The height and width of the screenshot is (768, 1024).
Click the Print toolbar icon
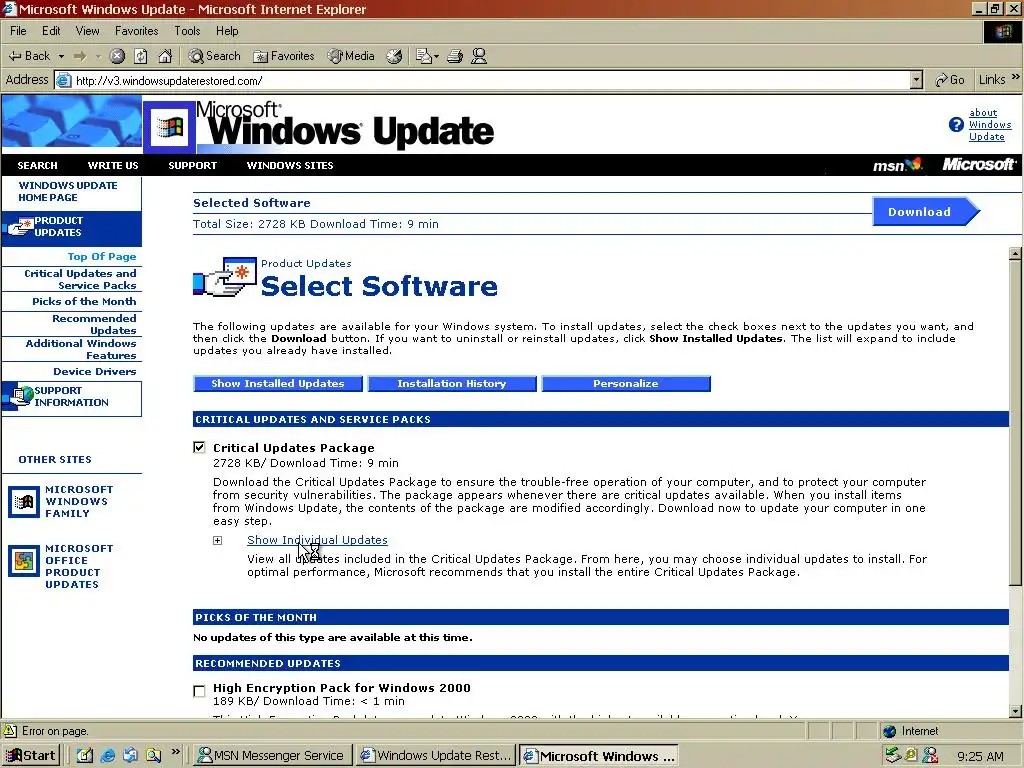coord(455,56)
